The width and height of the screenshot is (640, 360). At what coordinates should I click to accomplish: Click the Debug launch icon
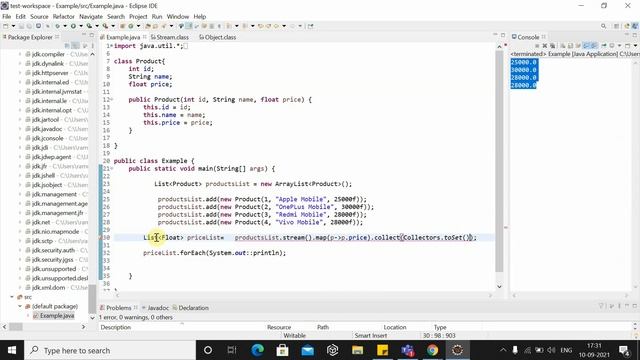[58, 26]
